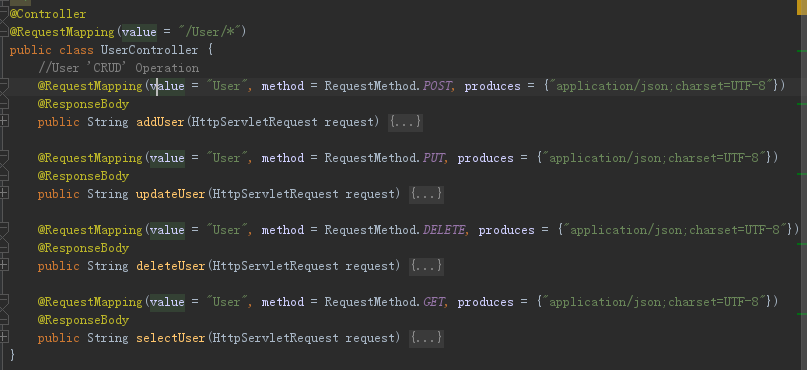The image size is (807, 370).
Task: Expand the folded {...} body of selectUser
Action: click(426, 338)
